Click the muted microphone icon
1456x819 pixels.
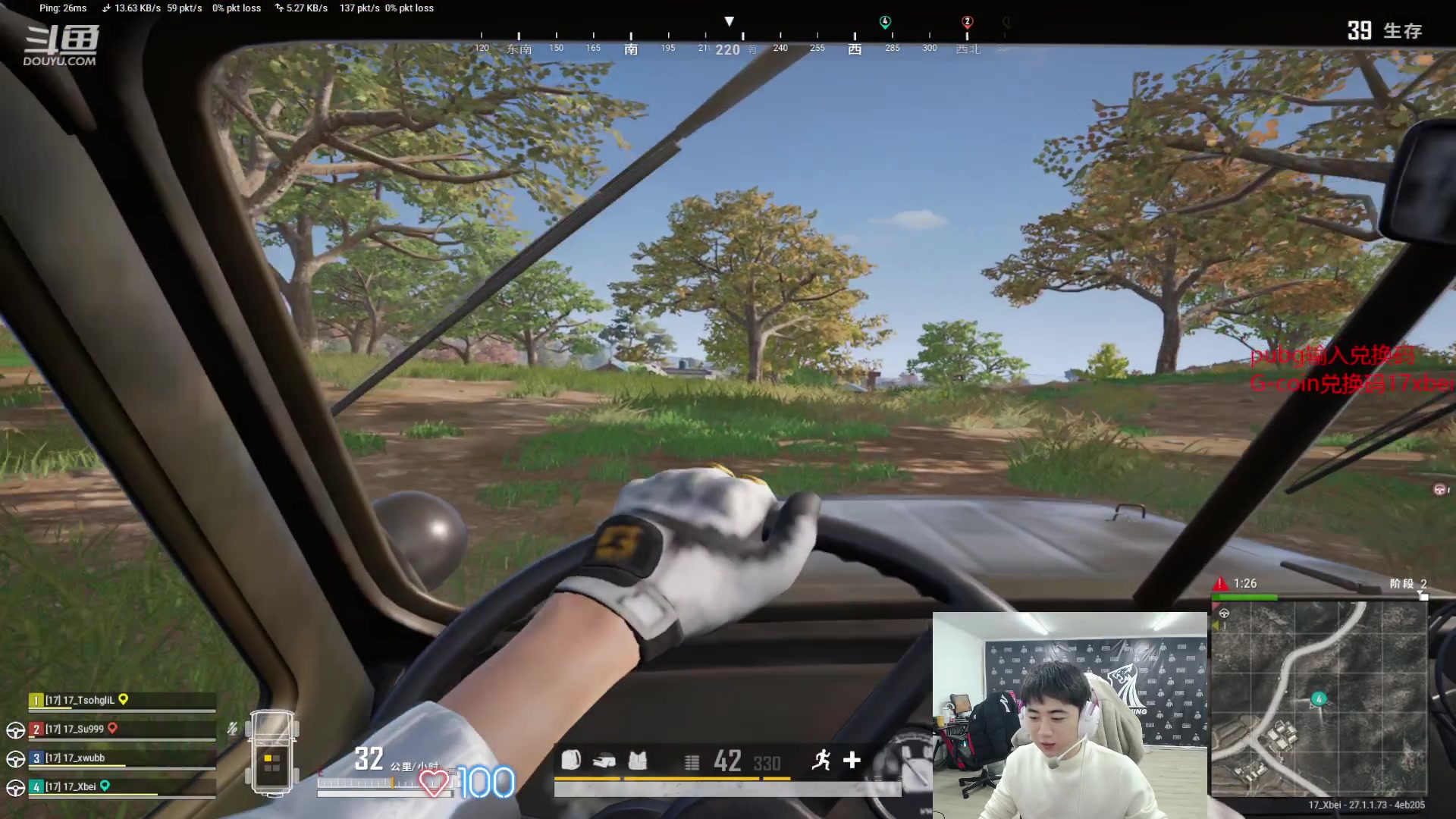click(232, 729)
